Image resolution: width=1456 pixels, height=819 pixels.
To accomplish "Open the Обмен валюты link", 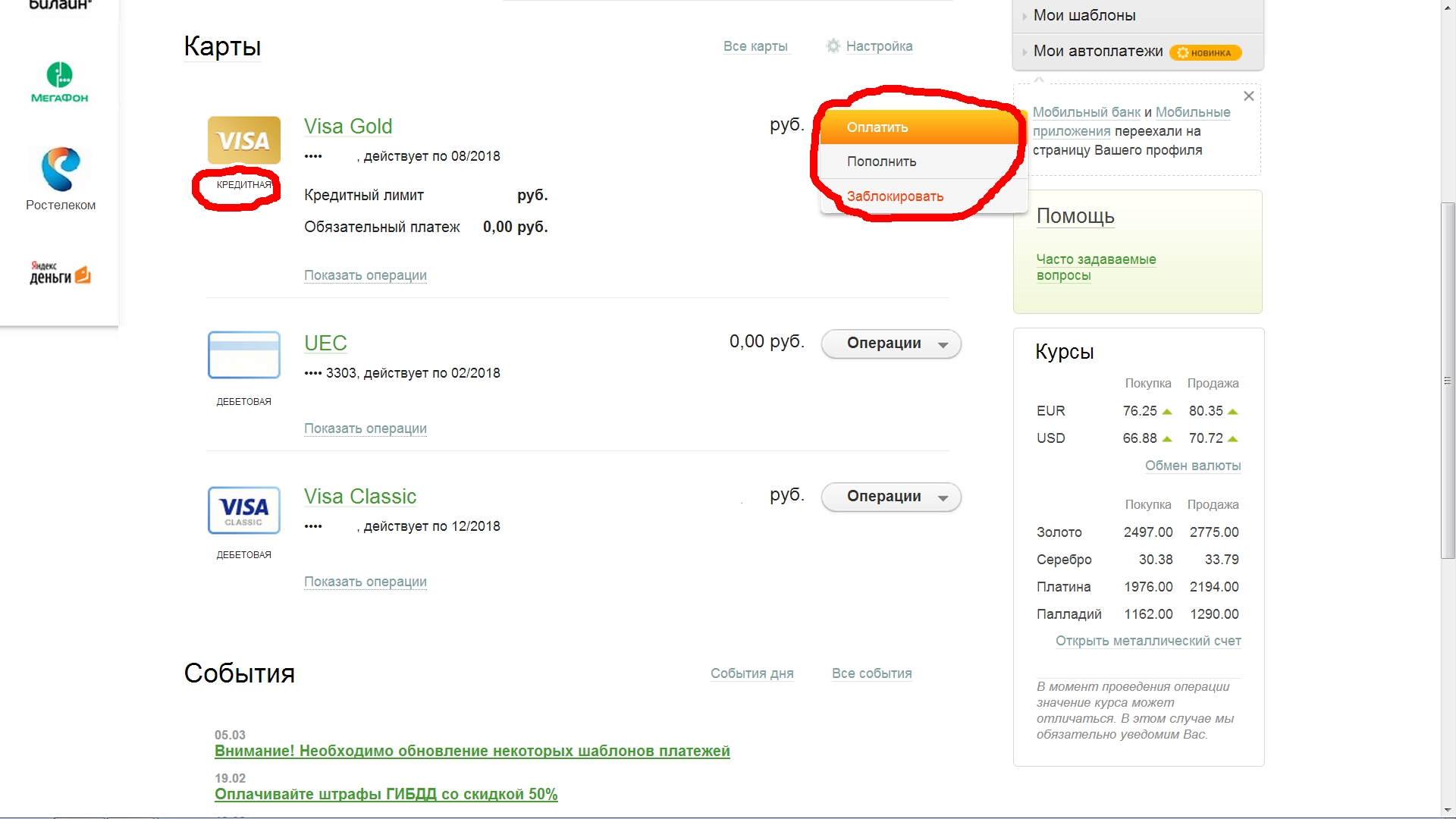I will (x=1192, y=466).
